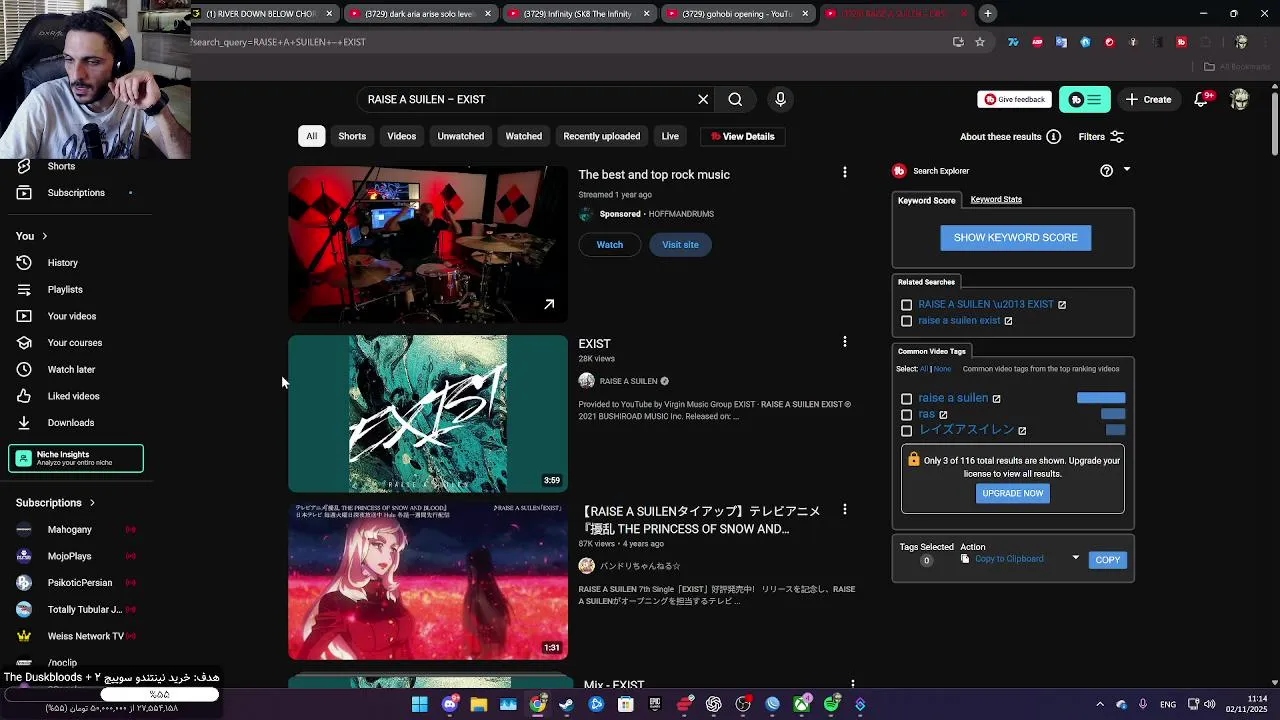This screenshot has height=720, width=1280.
Task: Click the Create button
Action: click(1148, 99)
